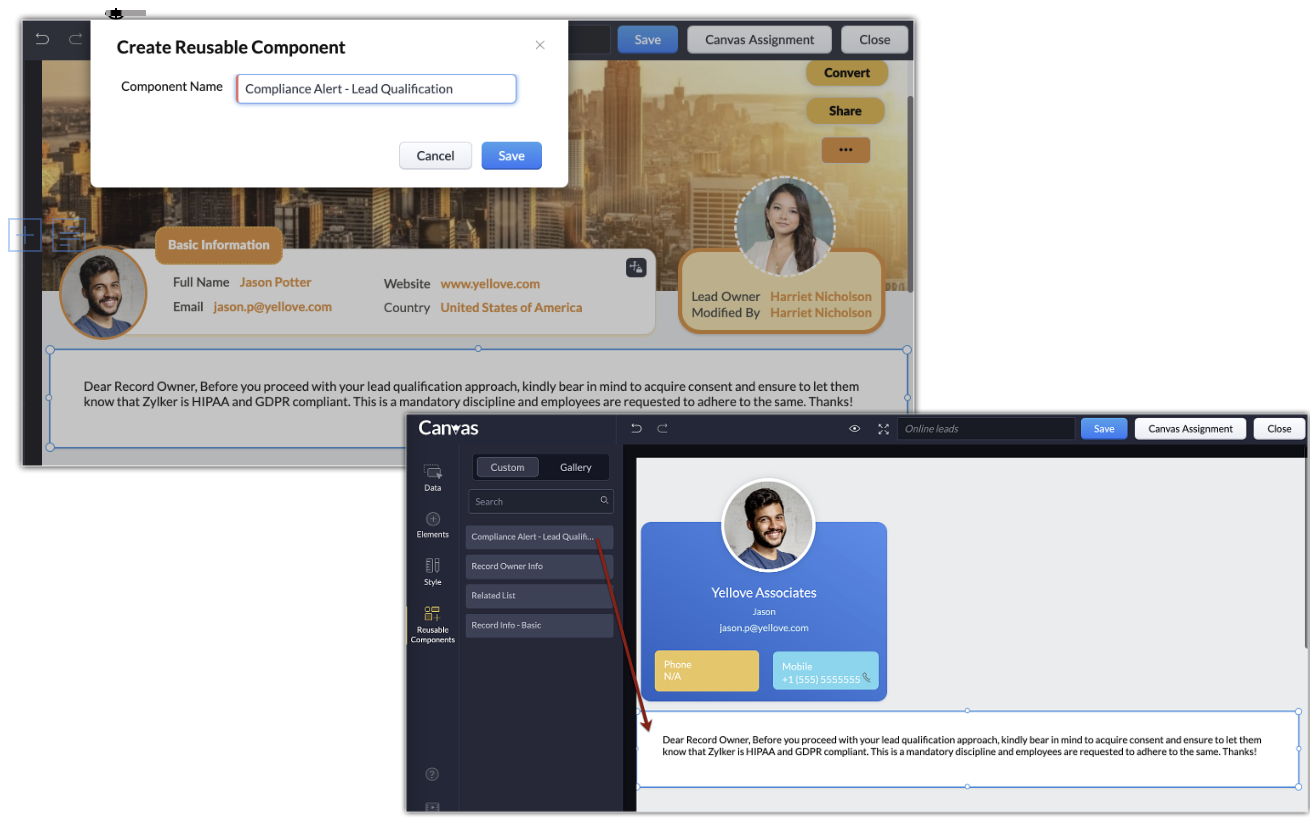Screen dimensions: 1314x824
Task: Click the add-component icon on Basic Information card
Action: click(x=636, y=267)
